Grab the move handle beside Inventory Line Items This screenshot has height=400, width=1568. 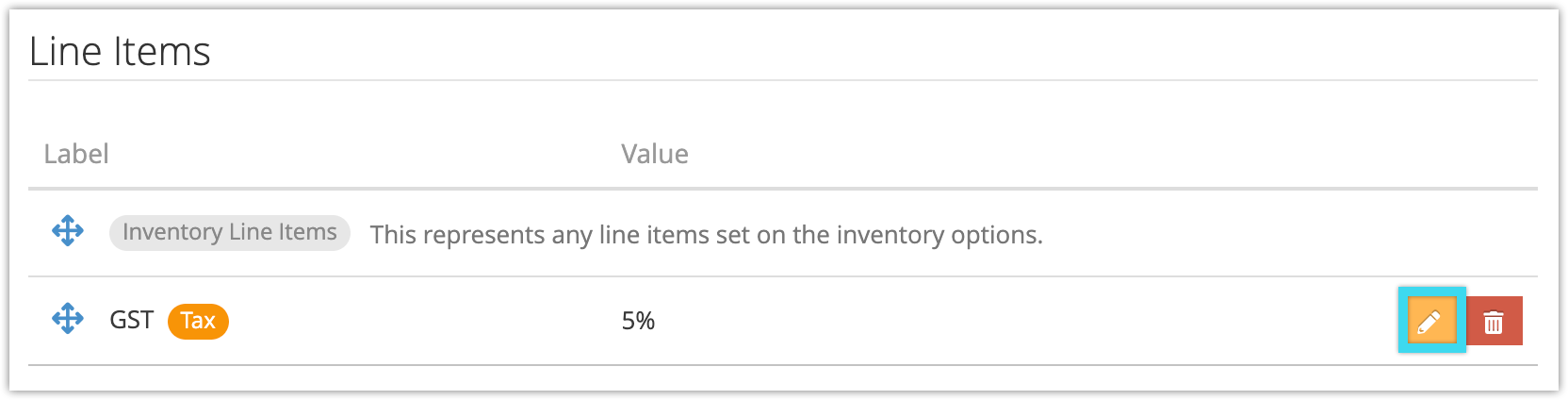[x=68, y=230]
